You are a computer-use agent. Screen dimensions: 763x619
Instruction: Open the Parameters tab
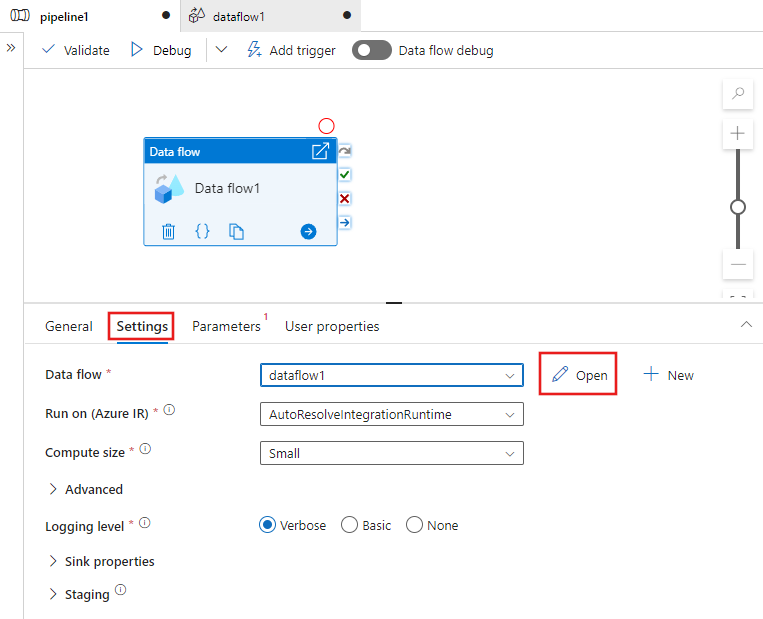tap(226, 327)
